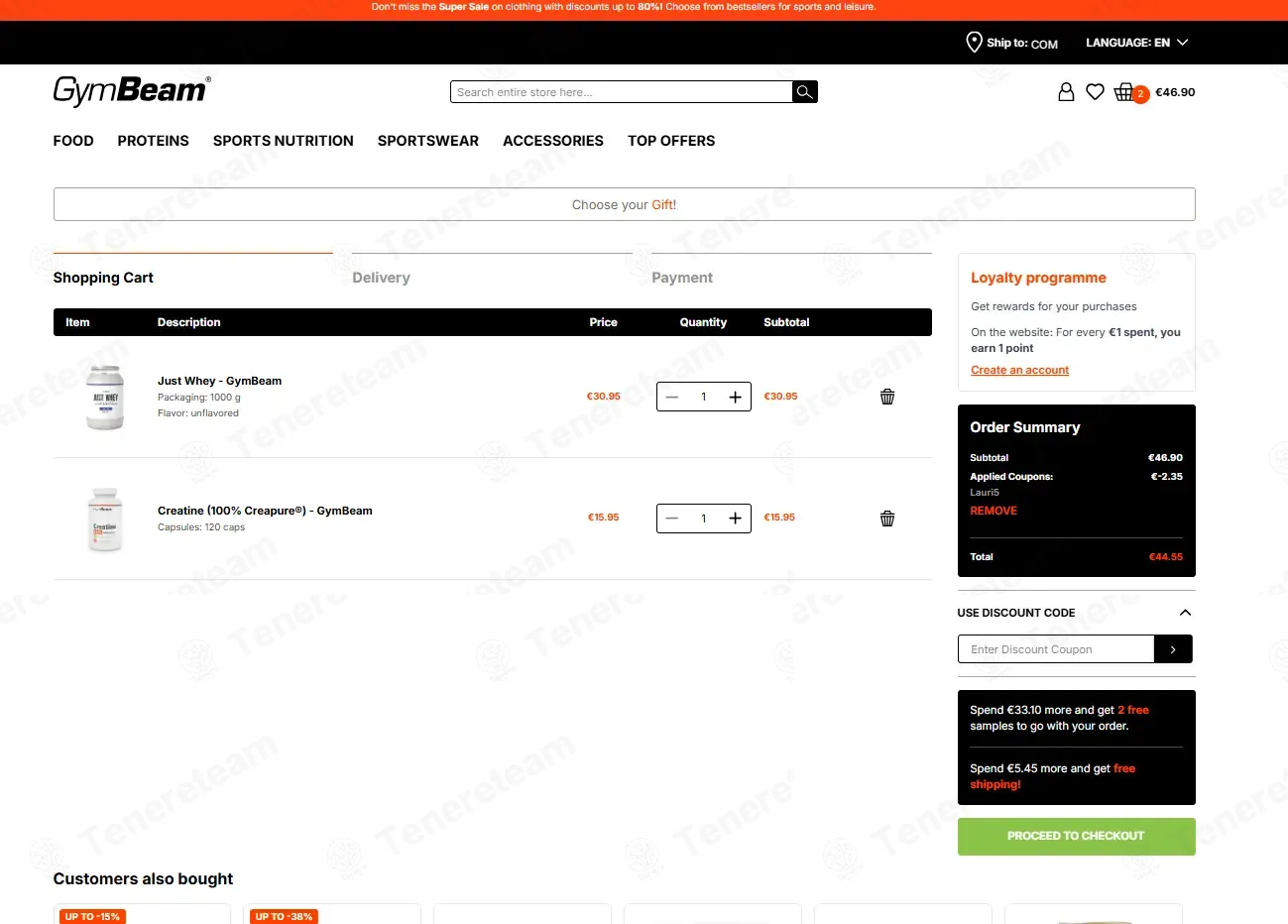Select the Payment step tab
The image size is (1288, 924).
click(682, 278)
